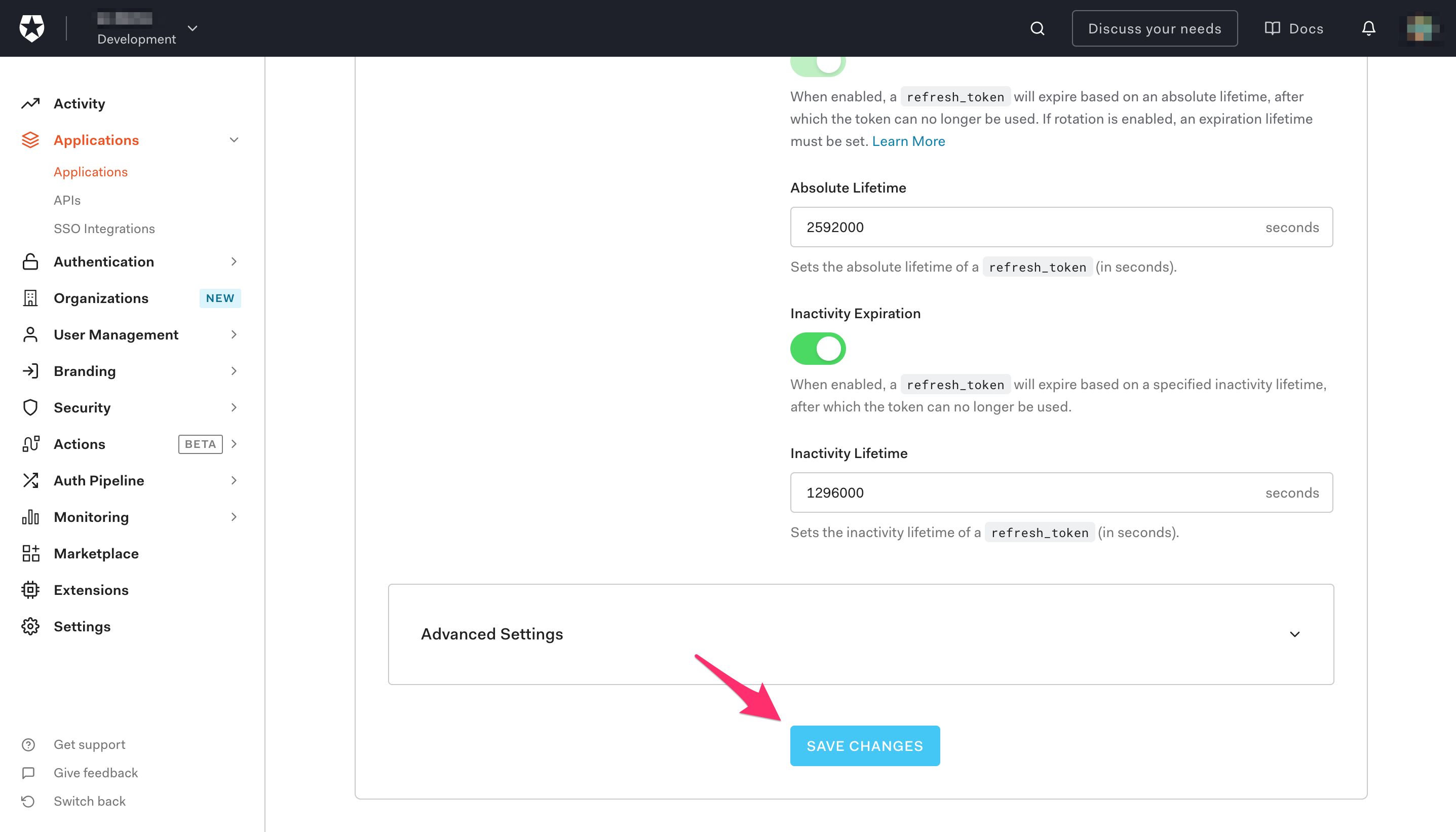The height and width of the screenshot is (832, 1456).
Task: Open SSO Integrations submenu item
Action: pyautogui.click(x=104, y=229)
